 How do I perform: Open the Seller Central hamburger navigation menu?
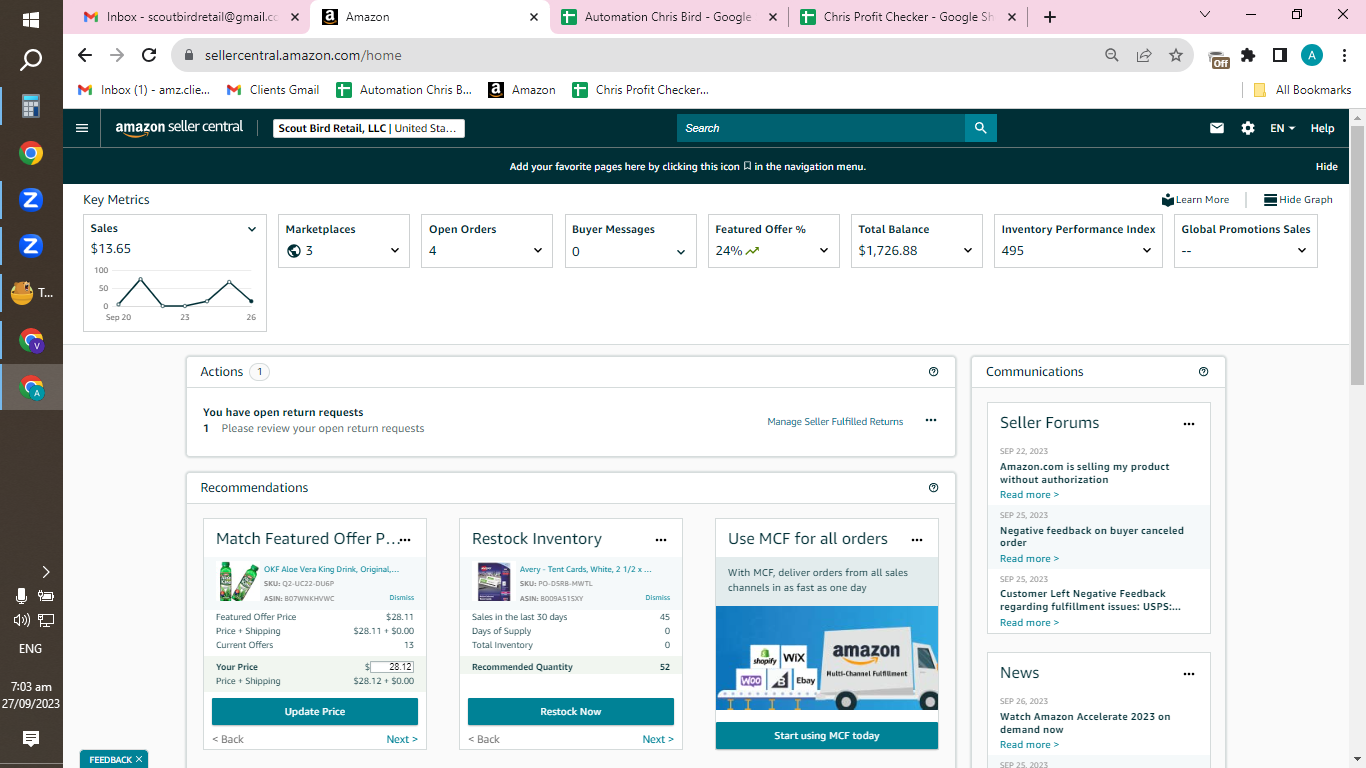coord(82,128)
